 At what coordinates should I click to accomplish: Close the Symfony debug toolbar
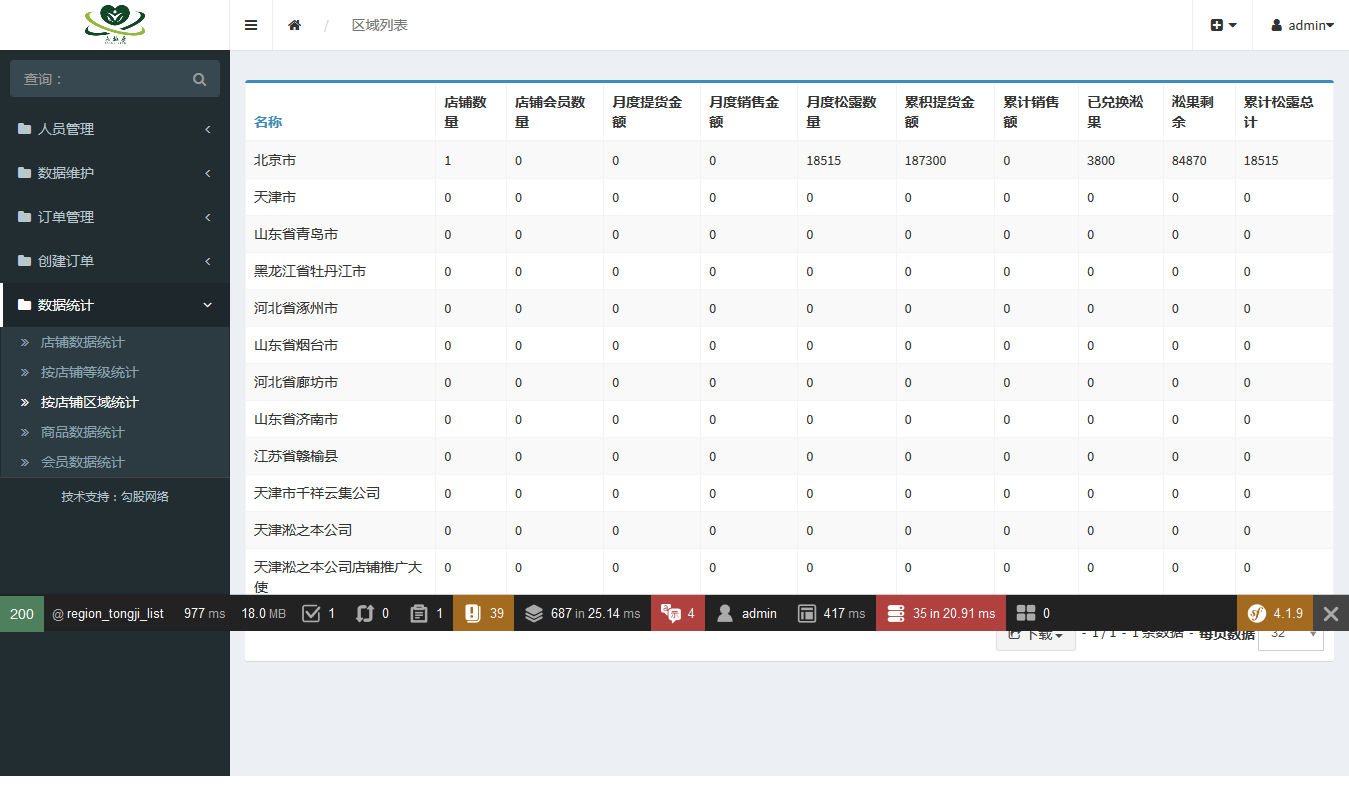(x=1331, y=613)
